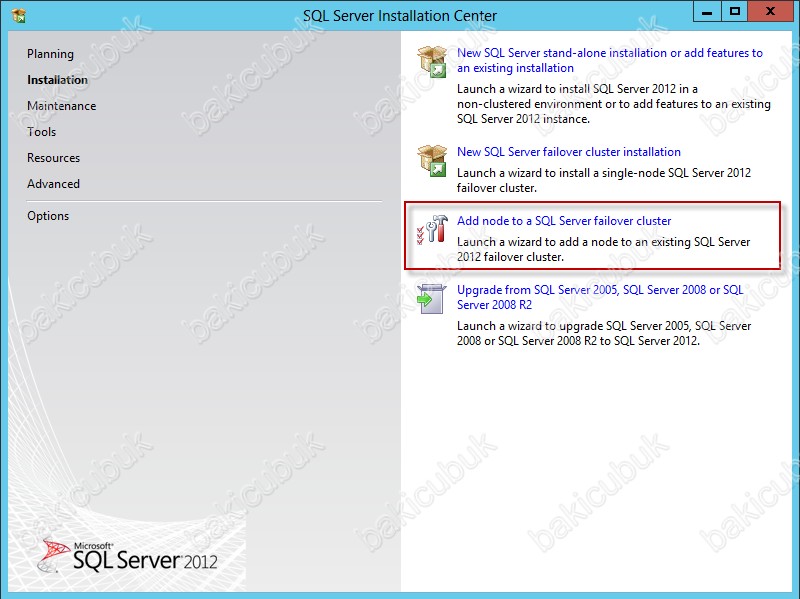Screen dimensions: 800x599
Task: Maximize the SQL Server Installation Center window
Action: click(735, 12)
